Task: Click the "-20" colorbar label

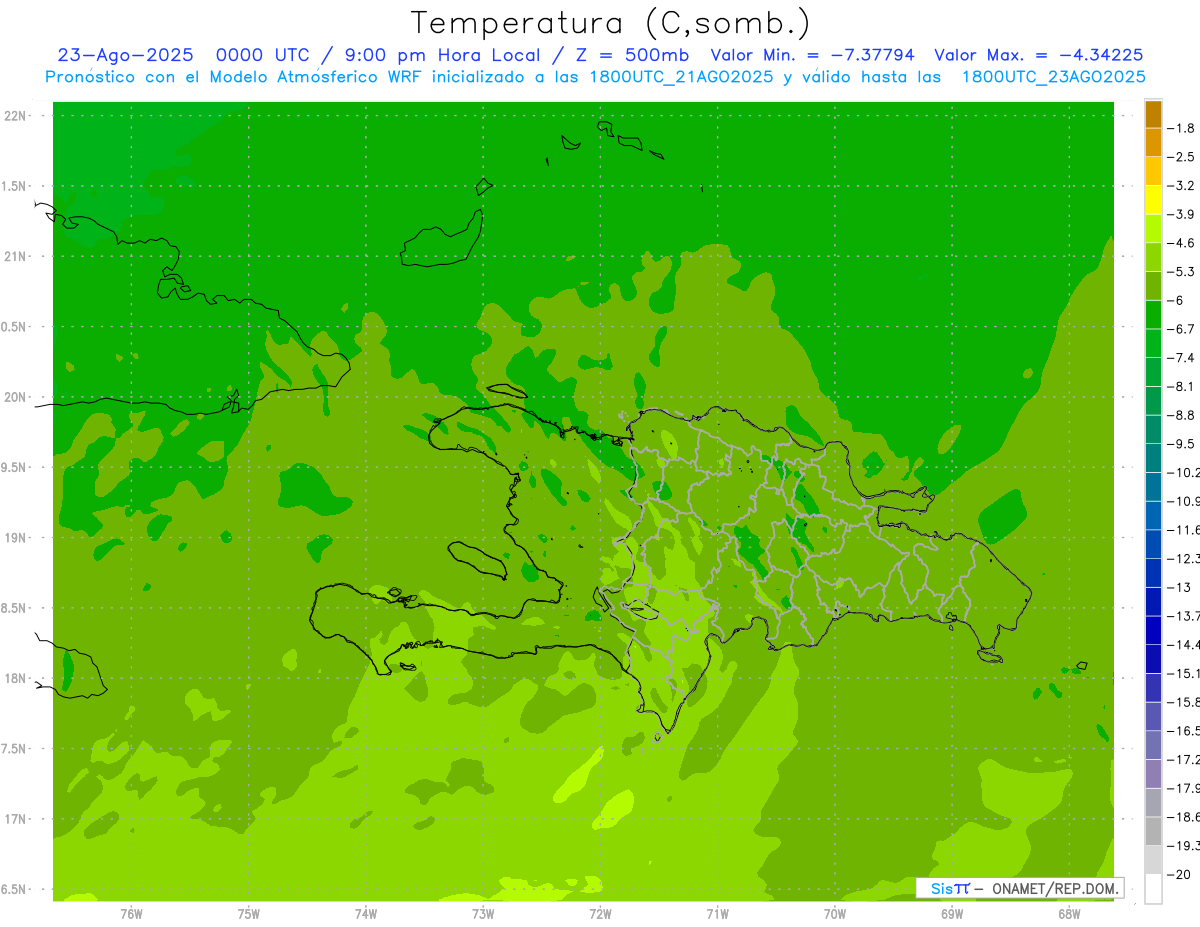Action: coord(1179,874)
